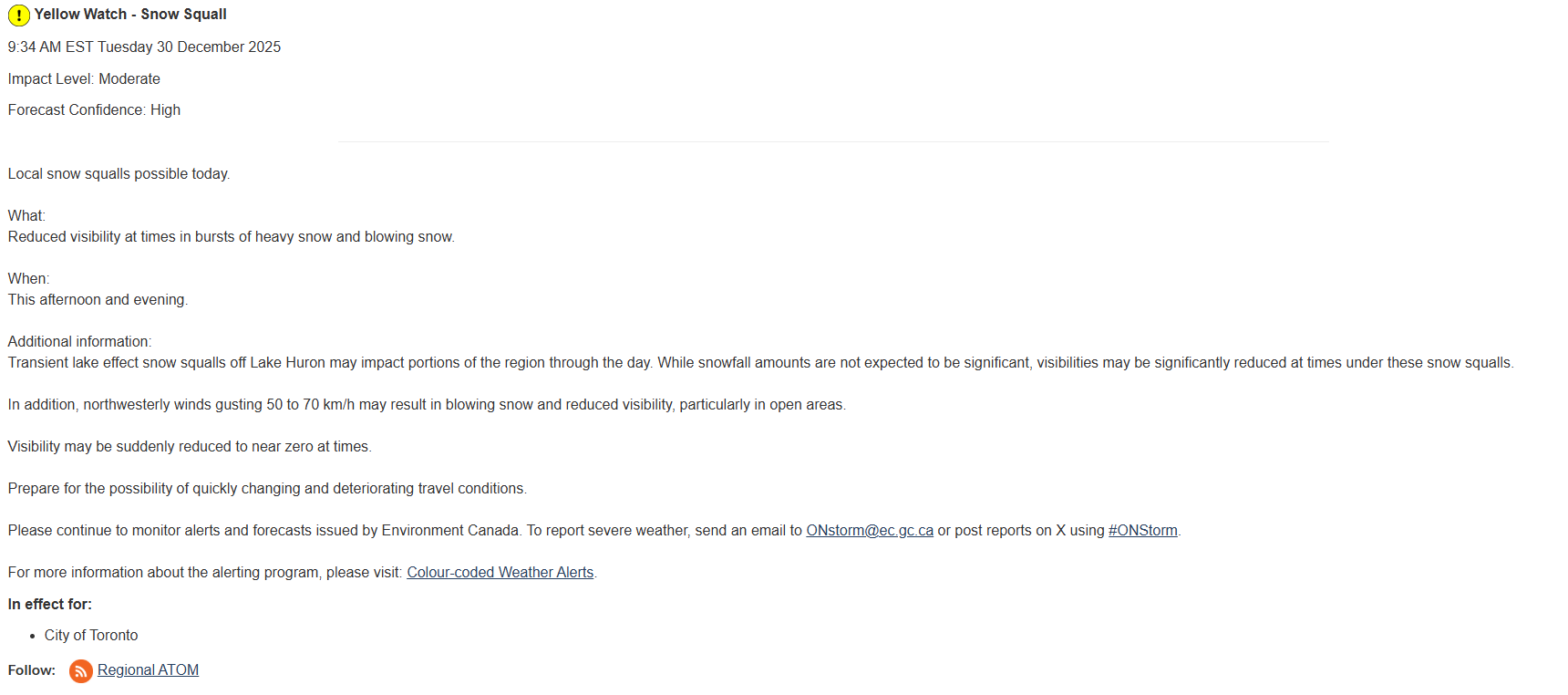Click the Visibility may be suddenly reduced sentence
The image size is (1568, 695).
[x=190, y=447]
